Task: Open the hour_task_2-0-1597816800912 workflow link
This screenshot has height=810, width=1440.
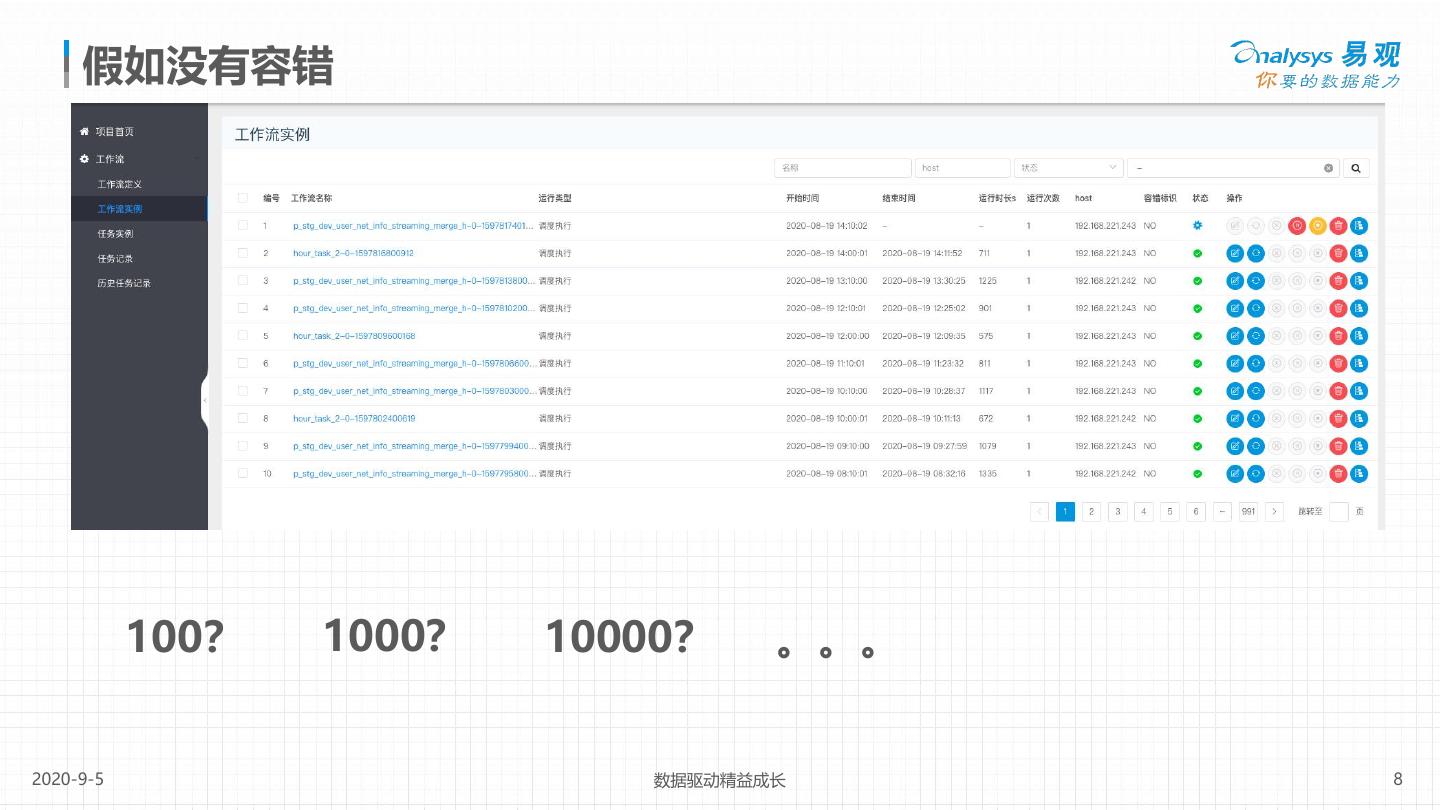Action: 353,254
